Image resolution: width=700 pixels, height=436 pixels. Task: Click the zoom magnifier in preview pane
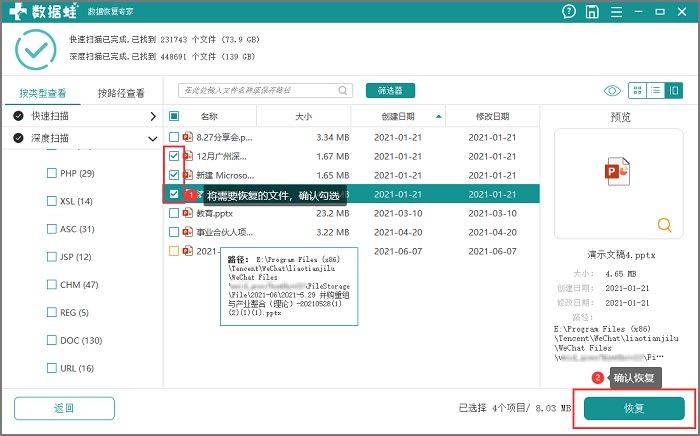(x=664, y=225)
